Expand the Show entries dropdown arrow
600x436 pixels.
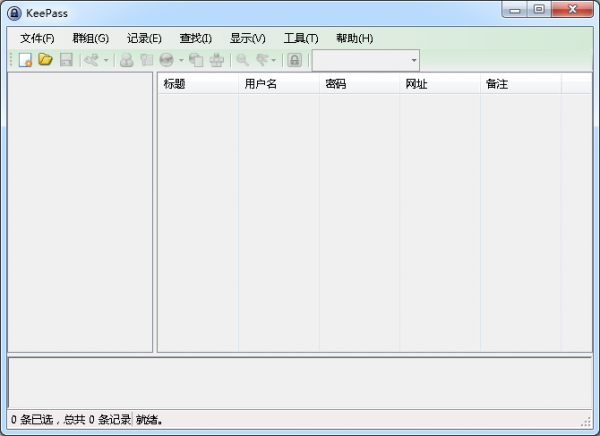274,60
